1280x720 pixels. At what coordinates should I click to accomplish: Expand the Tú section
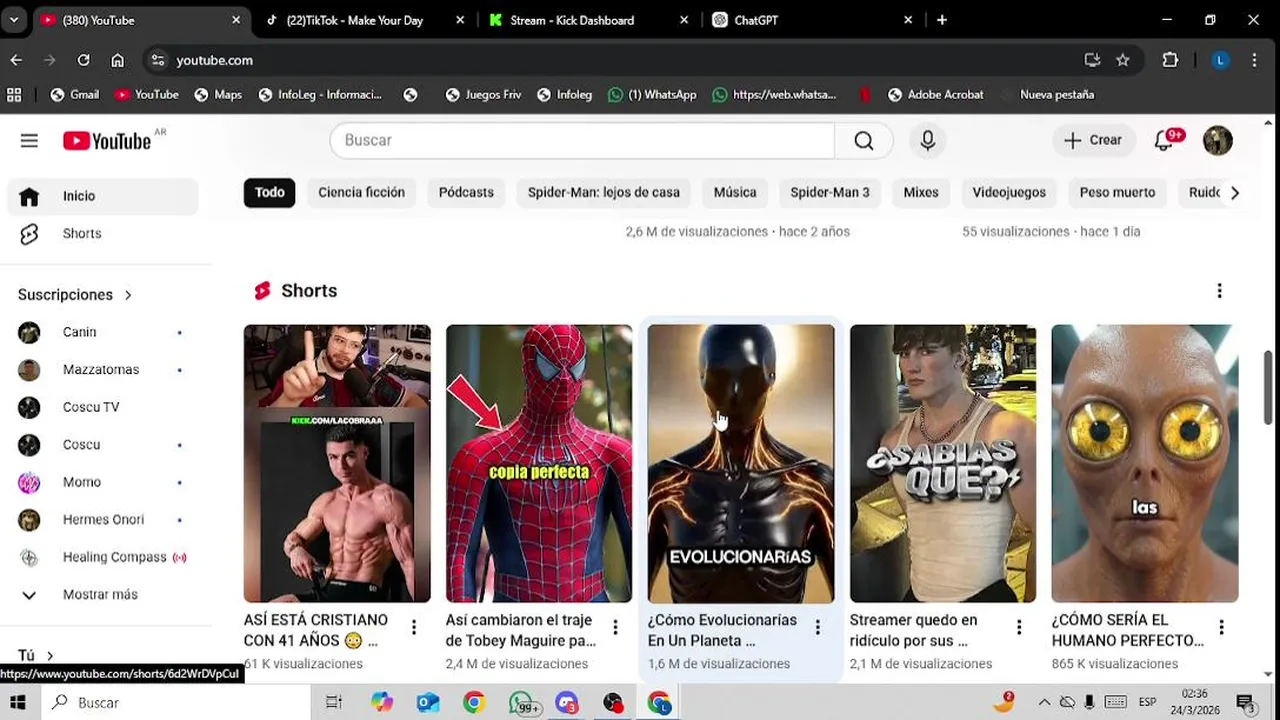coord(36,655)
